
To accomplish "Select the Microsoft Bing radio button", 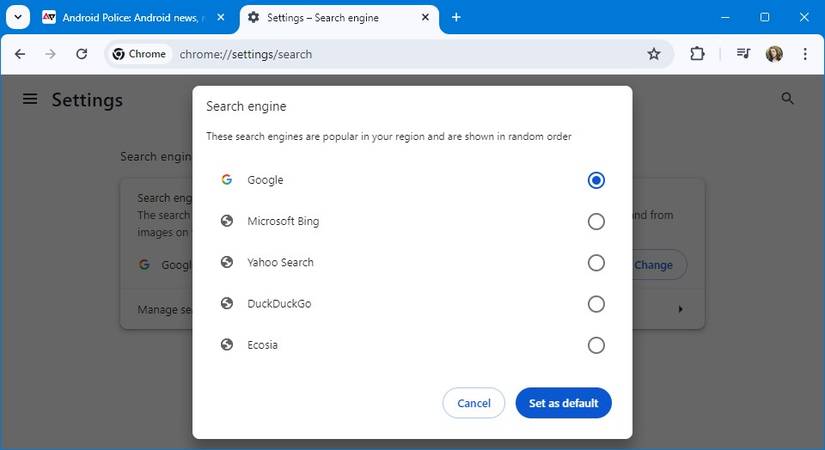I will [596, 222].
